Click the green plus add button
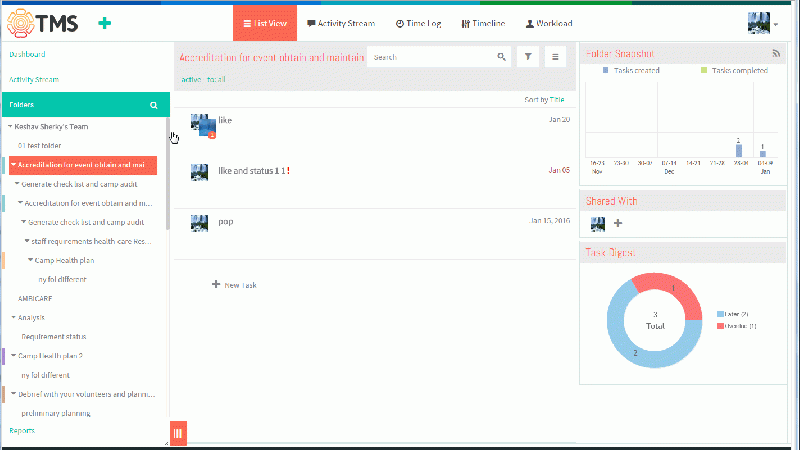The image size is (800, 450). click(105, 23)
